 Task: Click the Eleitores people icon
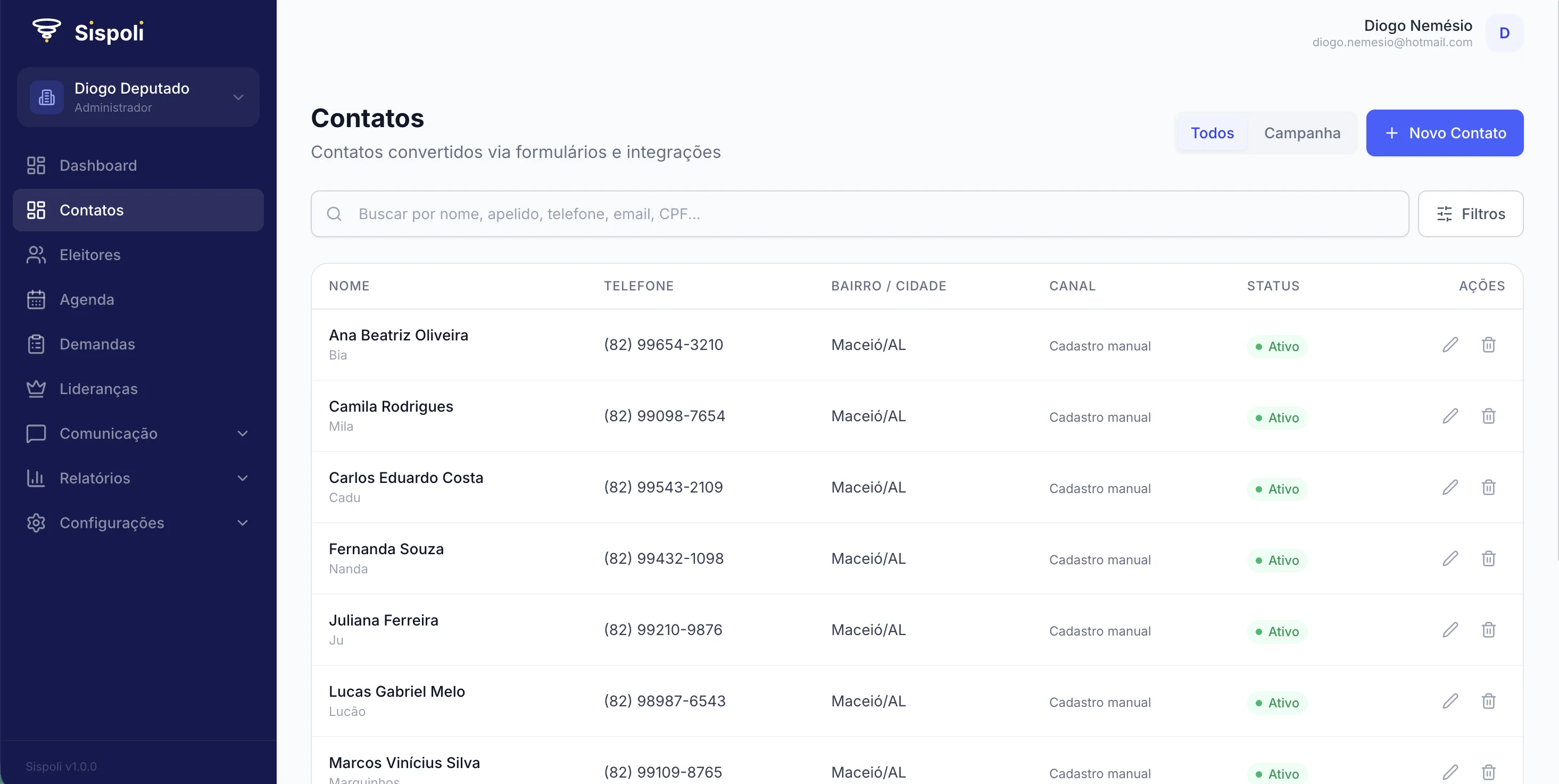click(36, 255)
